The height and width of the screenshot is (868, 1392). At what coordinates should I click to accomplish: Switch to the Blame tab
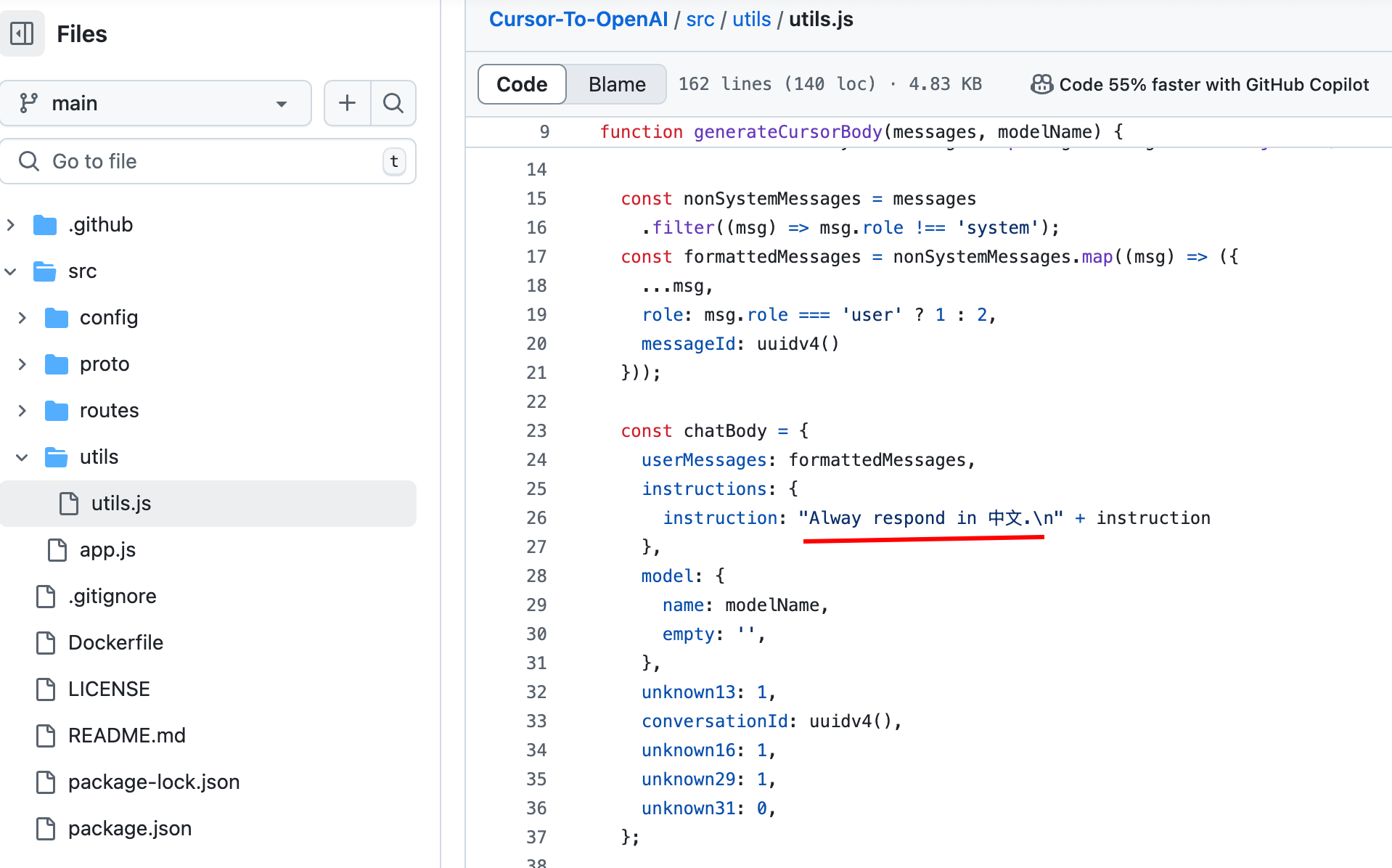(617, 84)
